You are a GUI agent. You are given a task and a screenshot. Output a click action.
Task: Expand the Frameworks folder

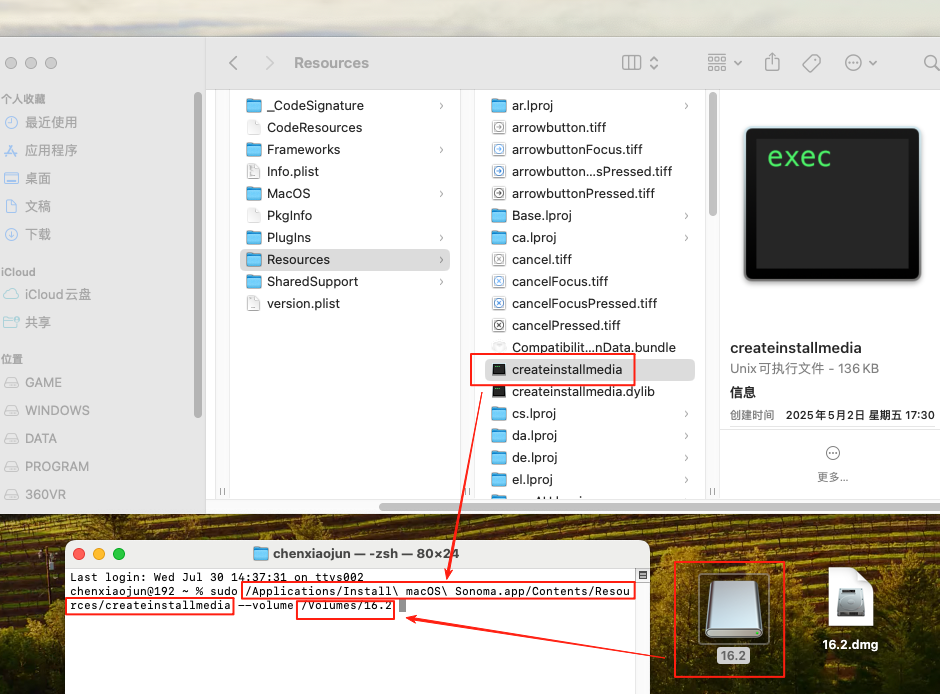tap(303, 150)
